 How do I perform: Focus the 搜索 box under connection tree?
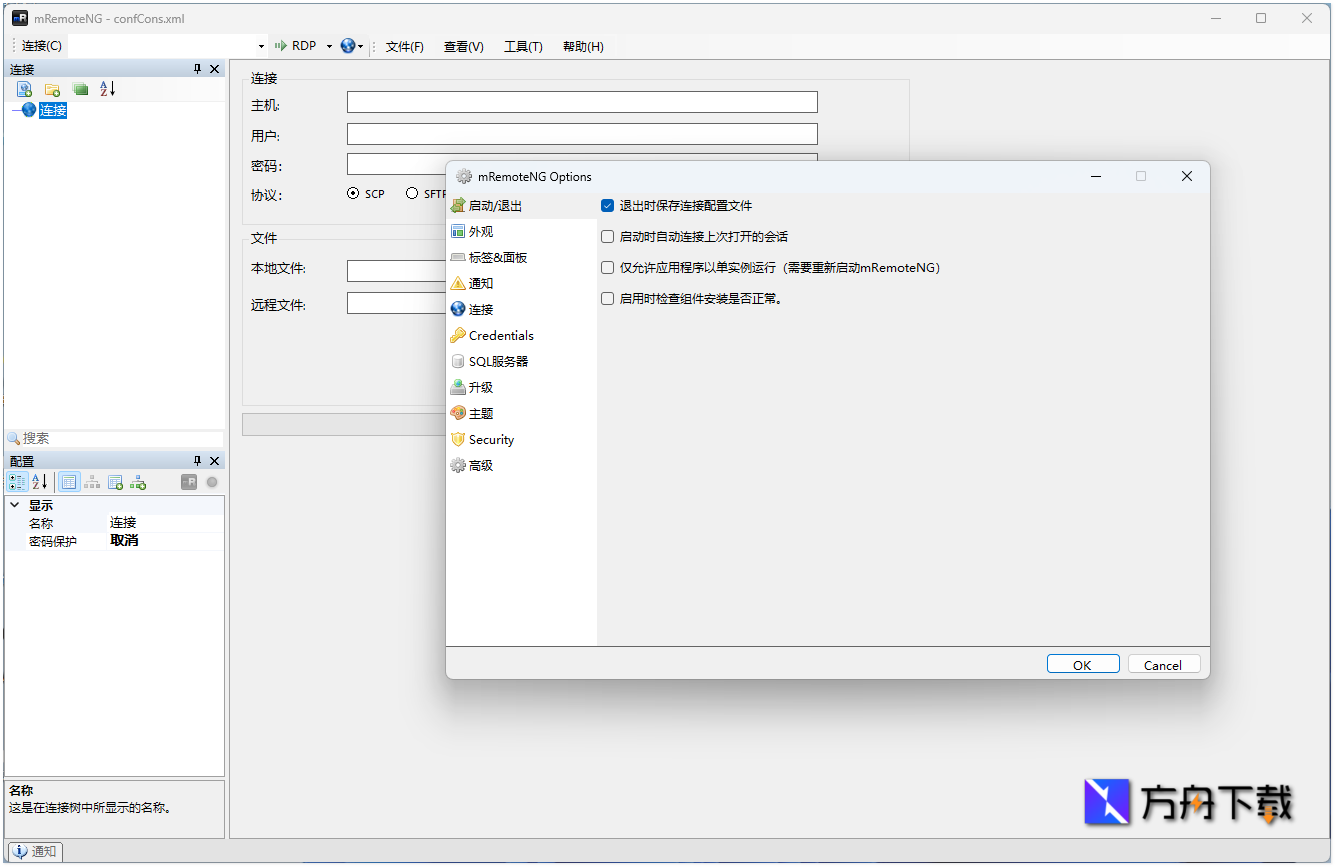(114, 439)
